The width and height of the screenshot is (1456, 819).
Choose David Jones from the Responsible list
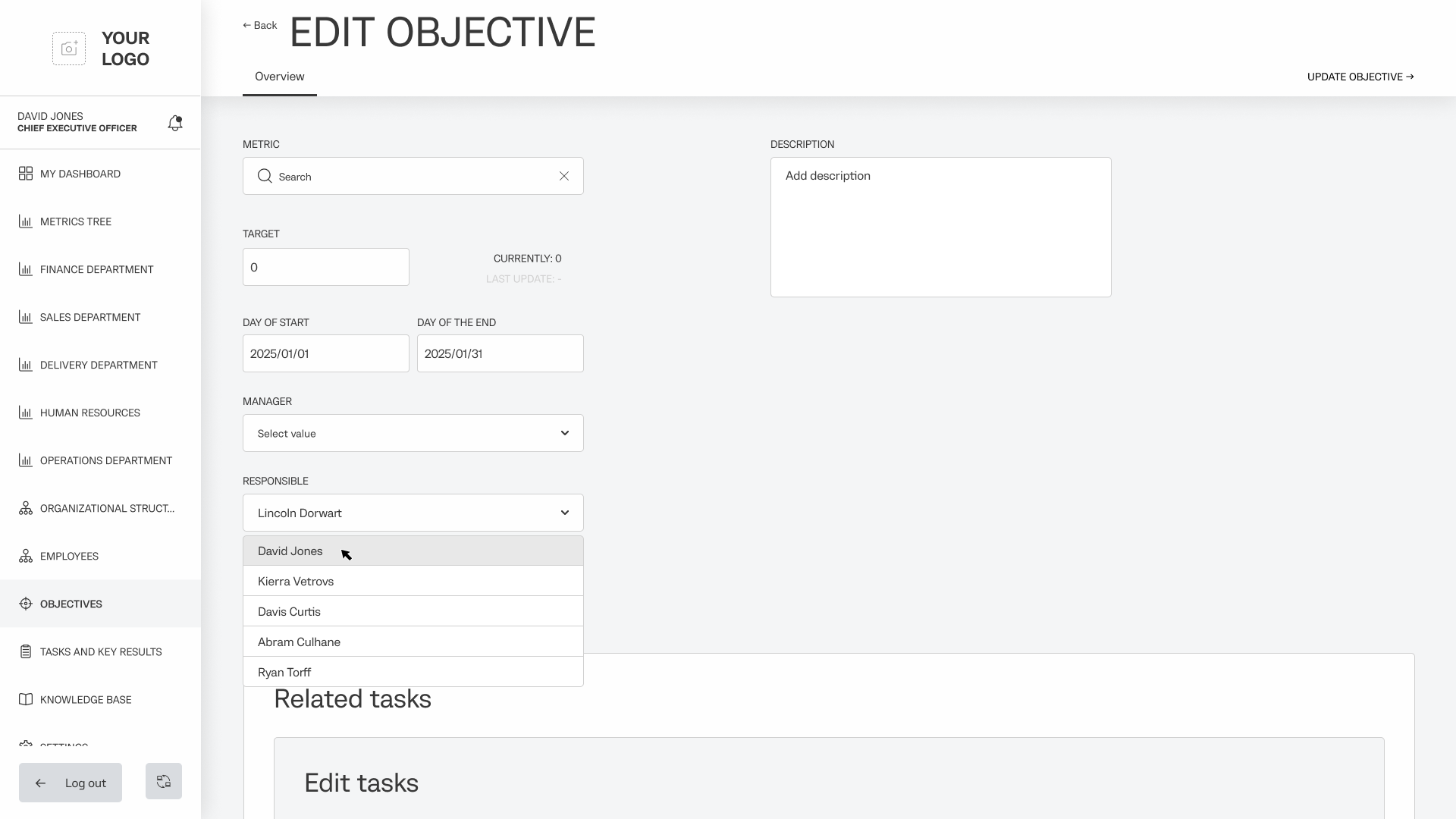(x=290, y=551)
